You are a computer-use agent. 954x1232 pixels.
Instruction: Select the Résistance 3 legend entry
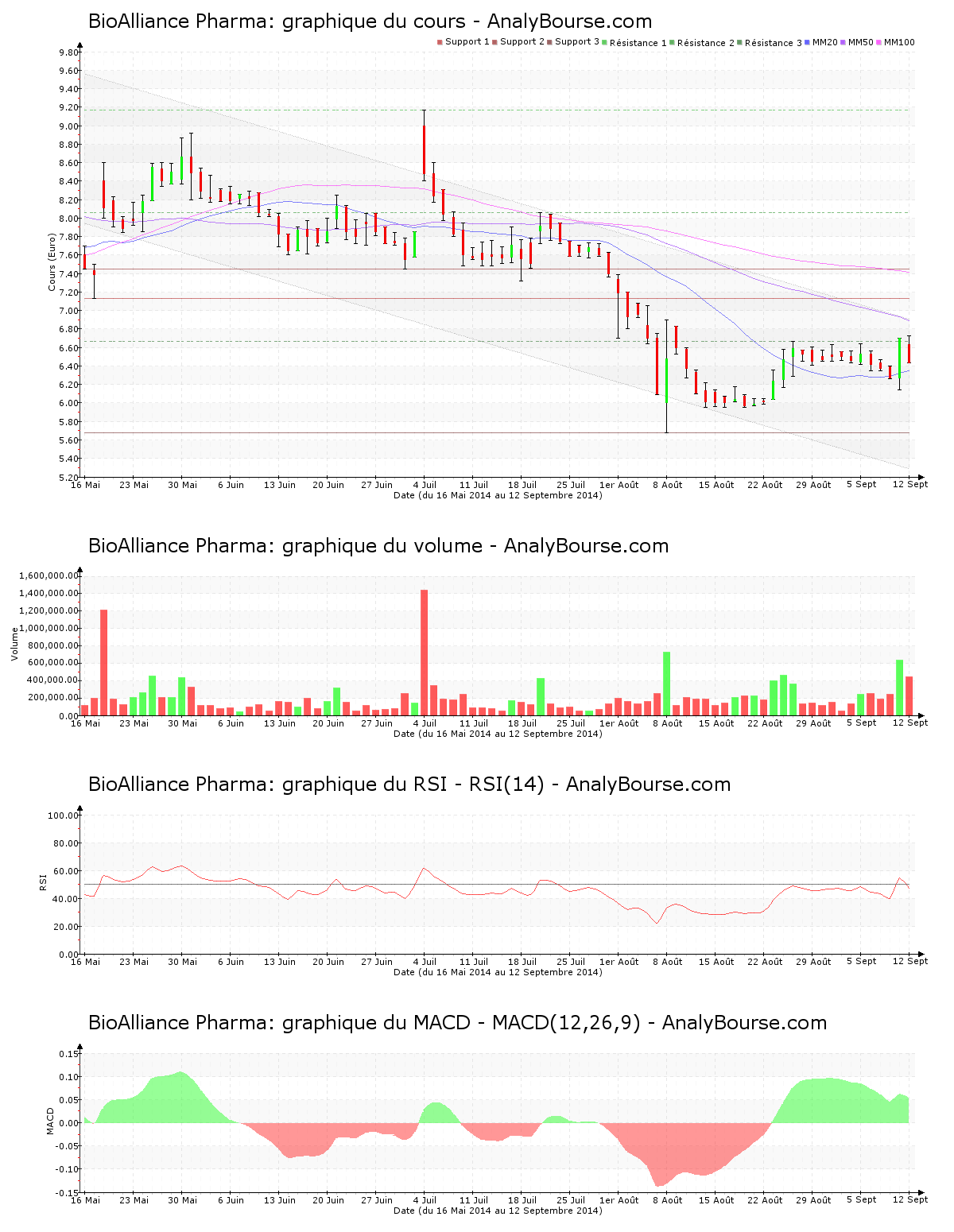tap(770, 42)
